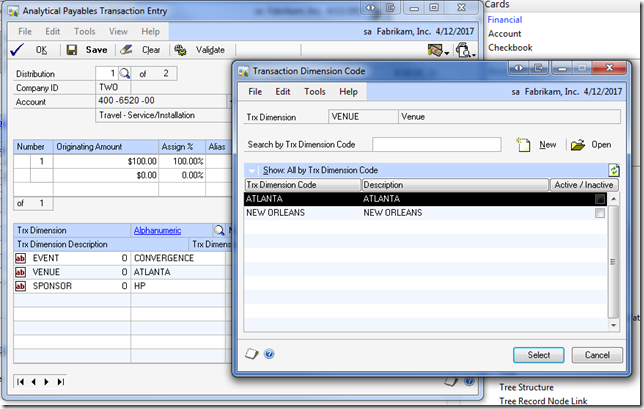The height and width of the screenshot is (409, 644).
Task: Refresh the Trx Dimension Code list
Action: (614, 170)
